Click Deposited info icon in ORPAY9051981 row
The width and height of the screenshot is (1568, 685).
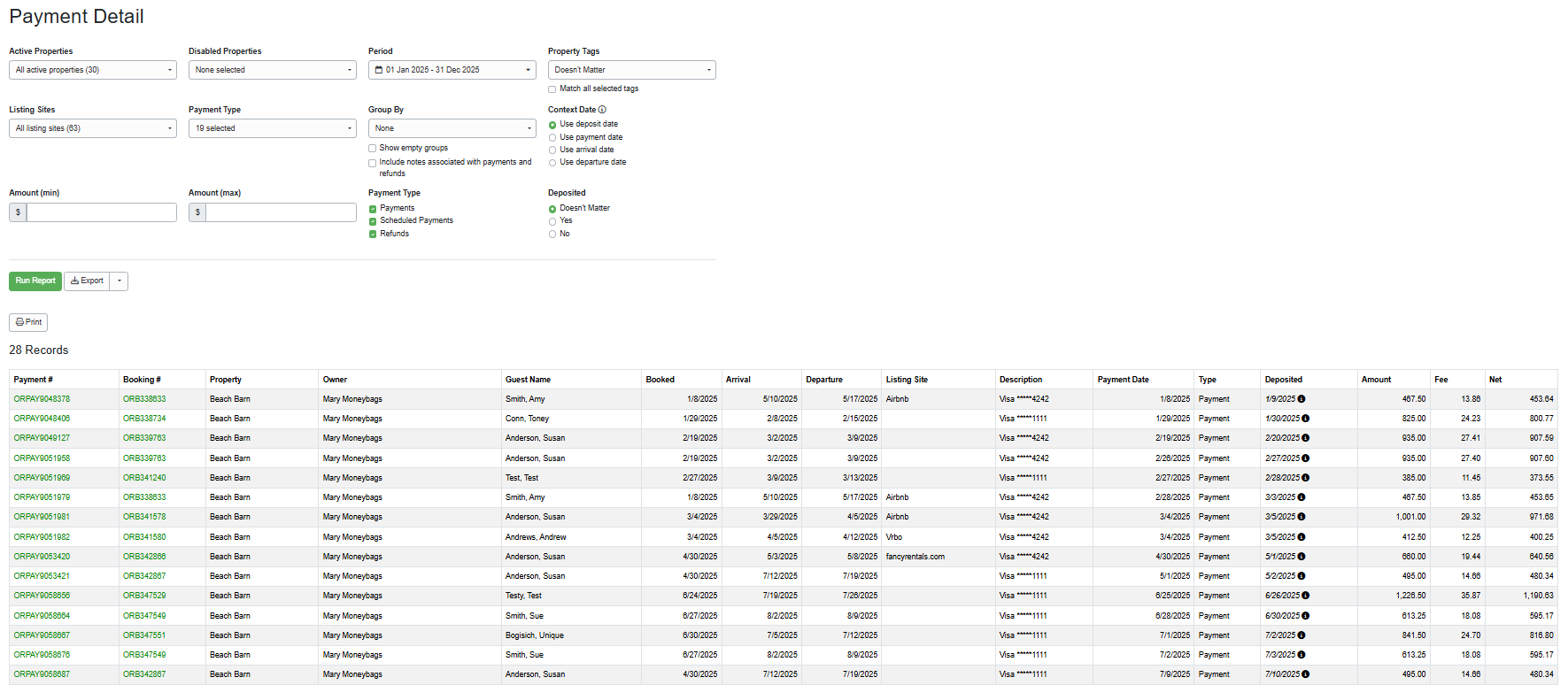(x=1302, y=517)
